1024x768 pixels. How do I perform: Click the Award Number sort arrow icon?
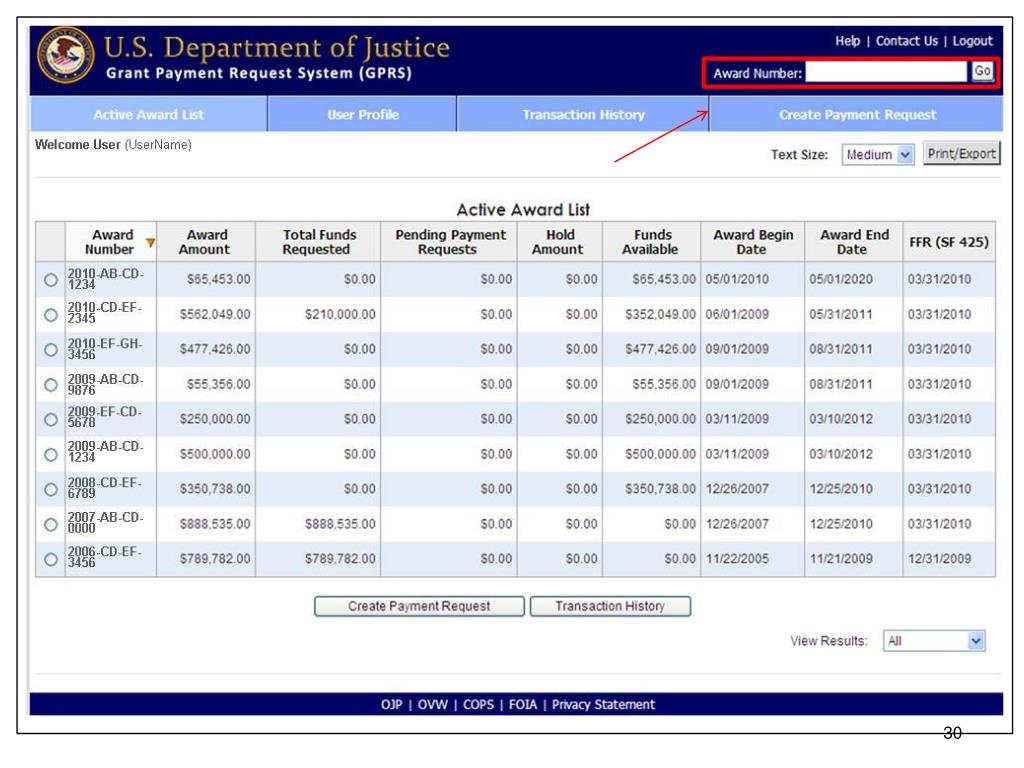[x=150, y=243]
